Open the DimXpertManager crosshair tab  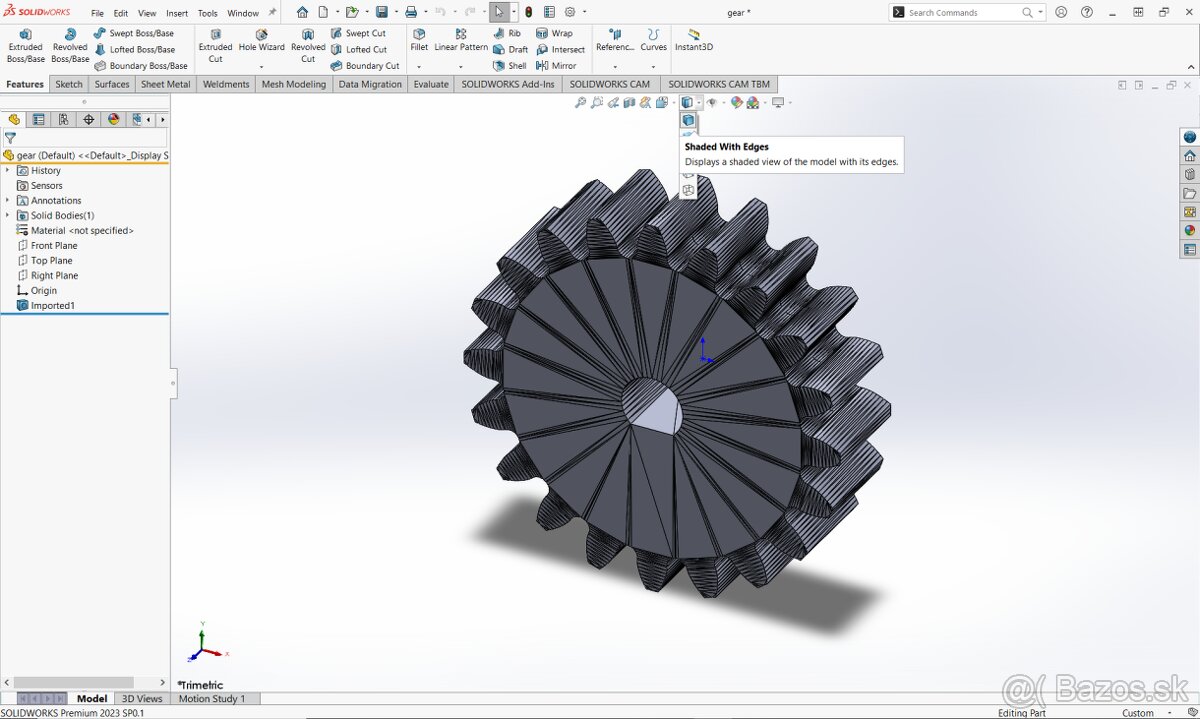point(88,119)
